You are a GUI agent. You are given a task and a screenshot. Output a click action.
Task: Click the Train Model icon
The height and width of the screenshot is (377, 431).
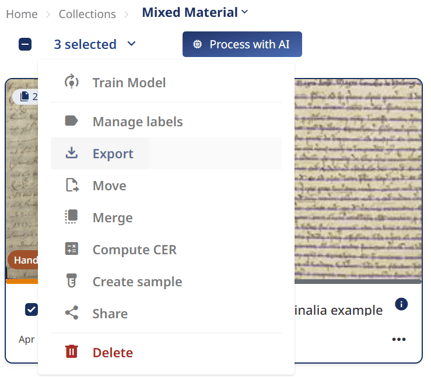[x=71, y=82]
